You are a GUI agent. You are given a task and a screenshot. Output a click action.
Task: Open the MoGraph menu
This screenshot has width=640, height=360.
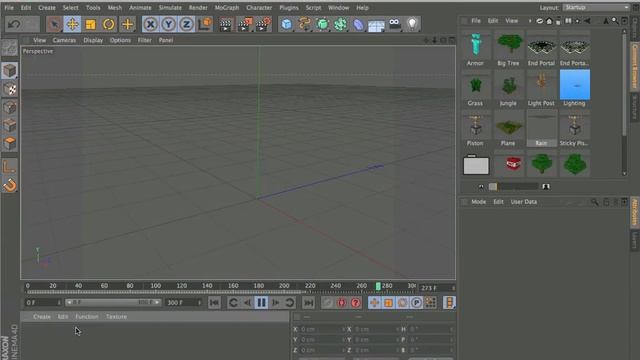pos(227,8)
